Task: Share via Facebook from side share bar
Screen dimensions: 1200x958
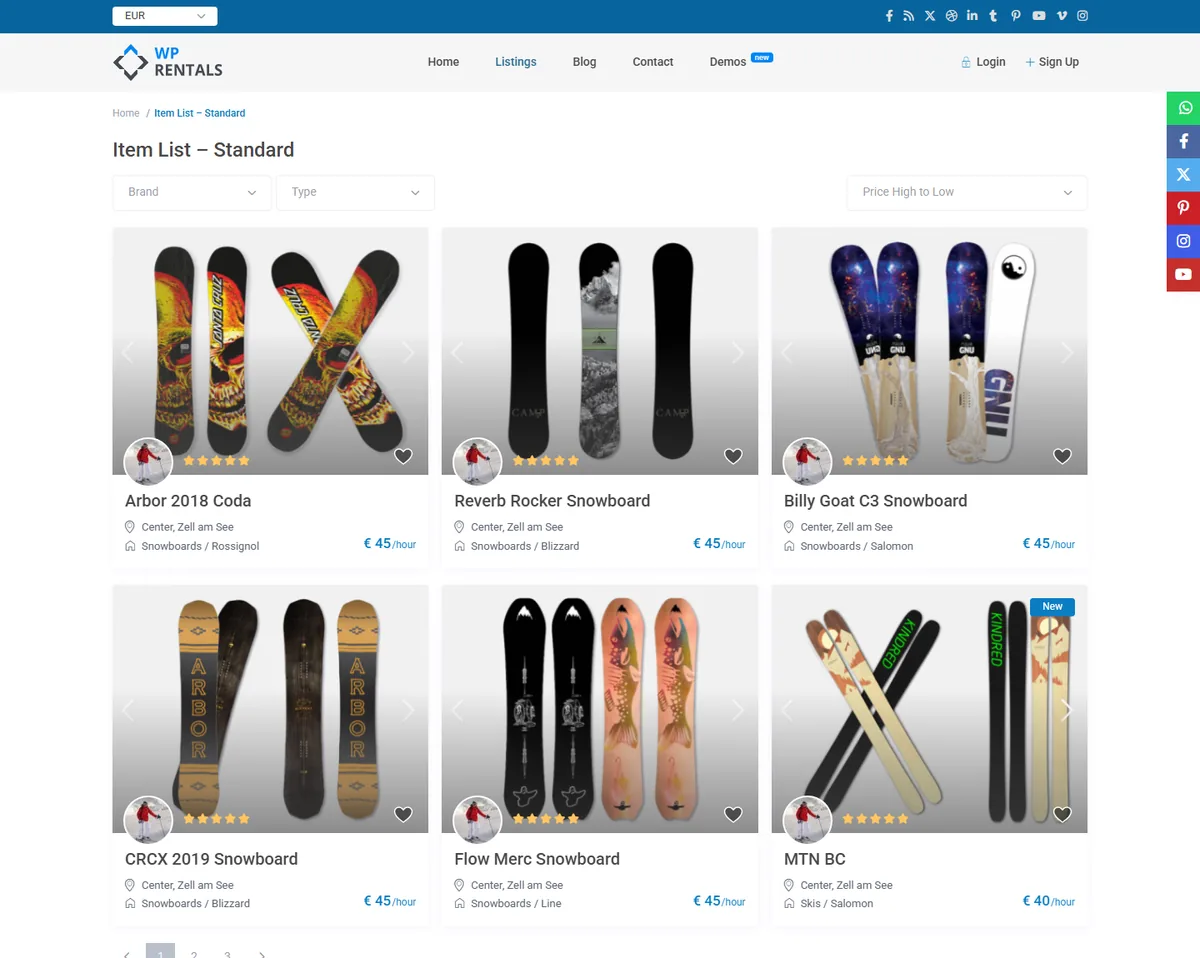Action: tap(1183, 141)
